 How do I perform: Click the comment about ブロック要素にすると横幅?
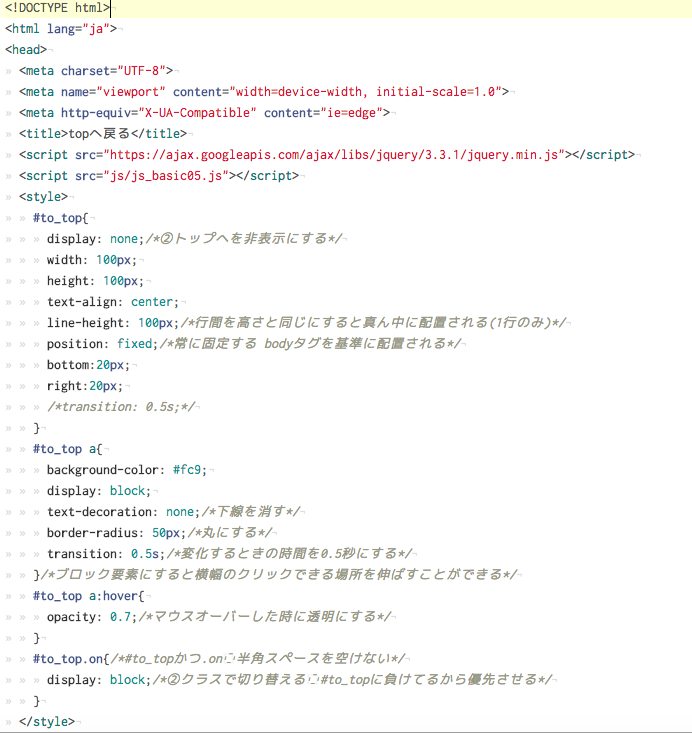pyautogui.click(x=279, y=575)
